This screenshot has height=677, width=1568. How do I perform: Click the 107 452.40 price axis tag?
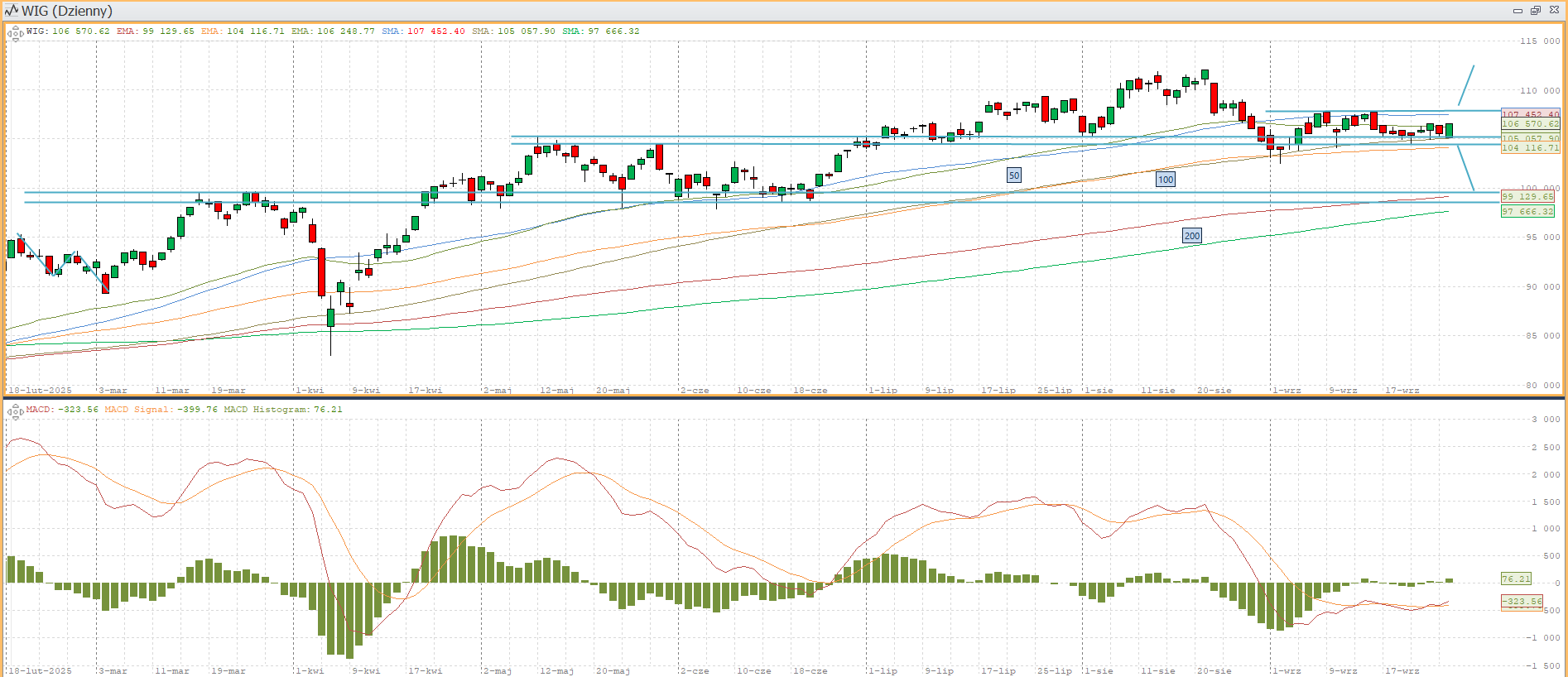pyautogui.click(x=1530, y=114)
